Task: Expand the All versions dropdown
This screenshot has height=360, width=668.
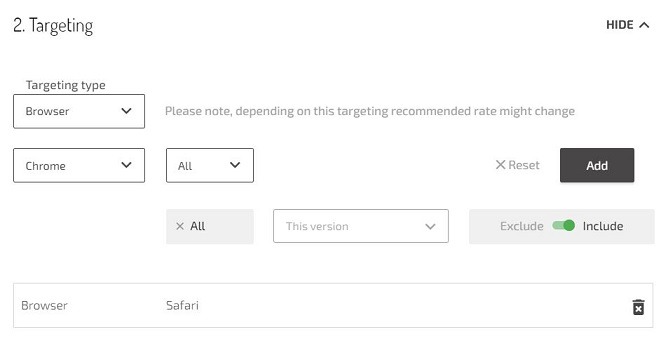Action: coord(210,165)
